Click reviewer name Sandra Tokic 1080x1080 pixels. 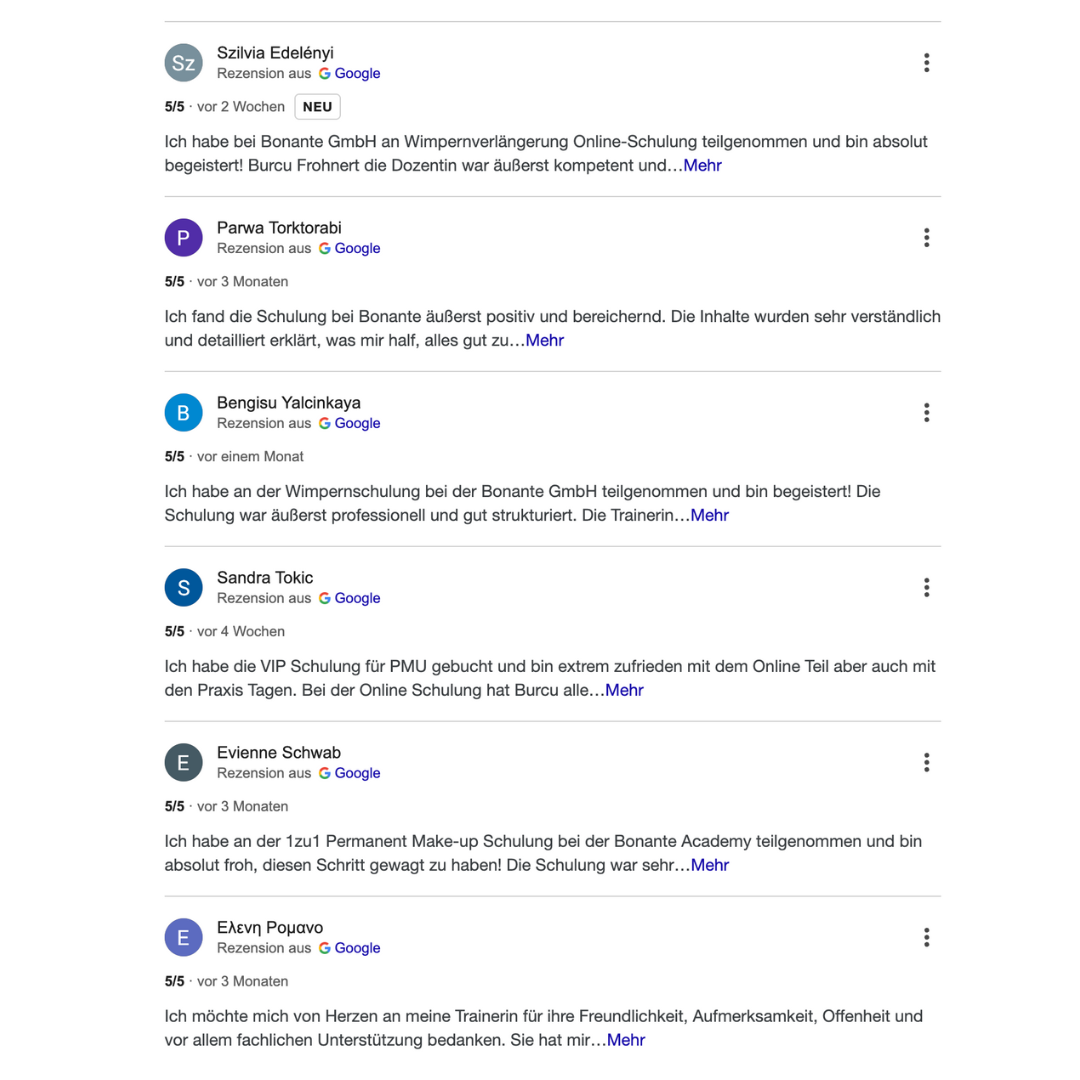click(265, 578)
